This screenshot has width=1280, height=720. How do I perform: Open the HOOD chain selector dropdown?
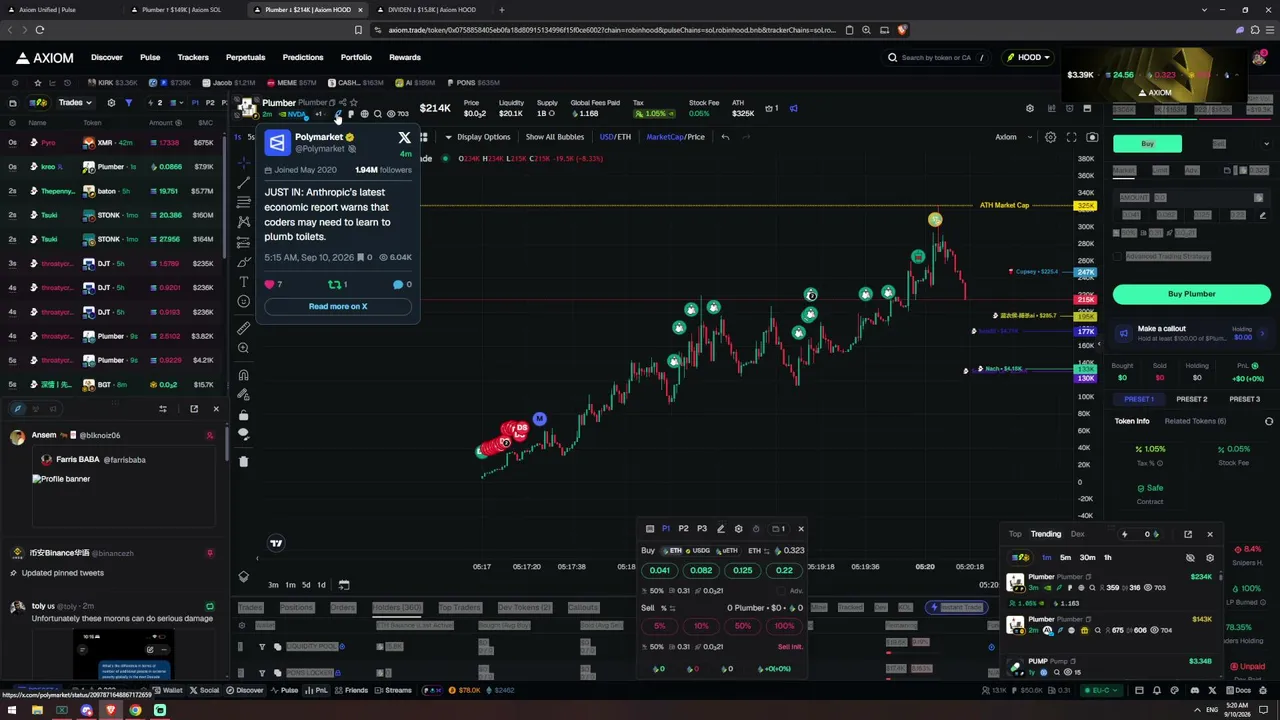tap(1028, 58)
